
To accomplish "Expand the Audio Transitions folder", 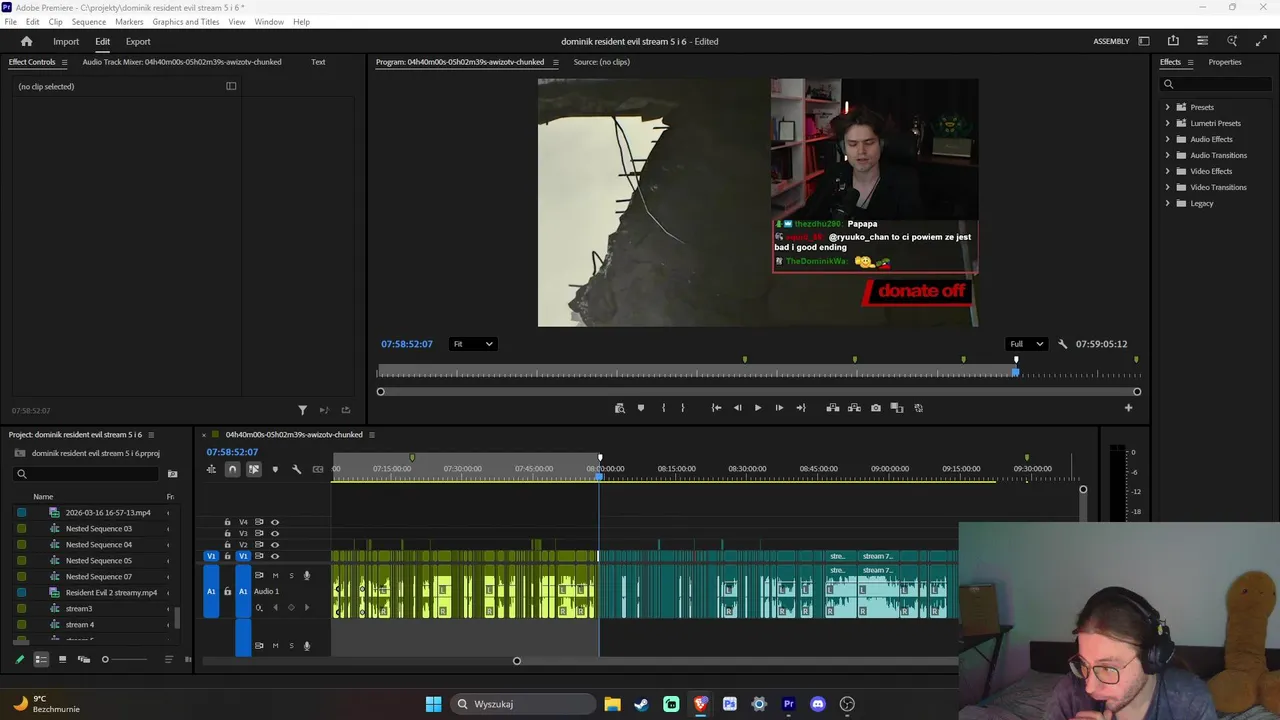I will click(x=1167, y=155).
